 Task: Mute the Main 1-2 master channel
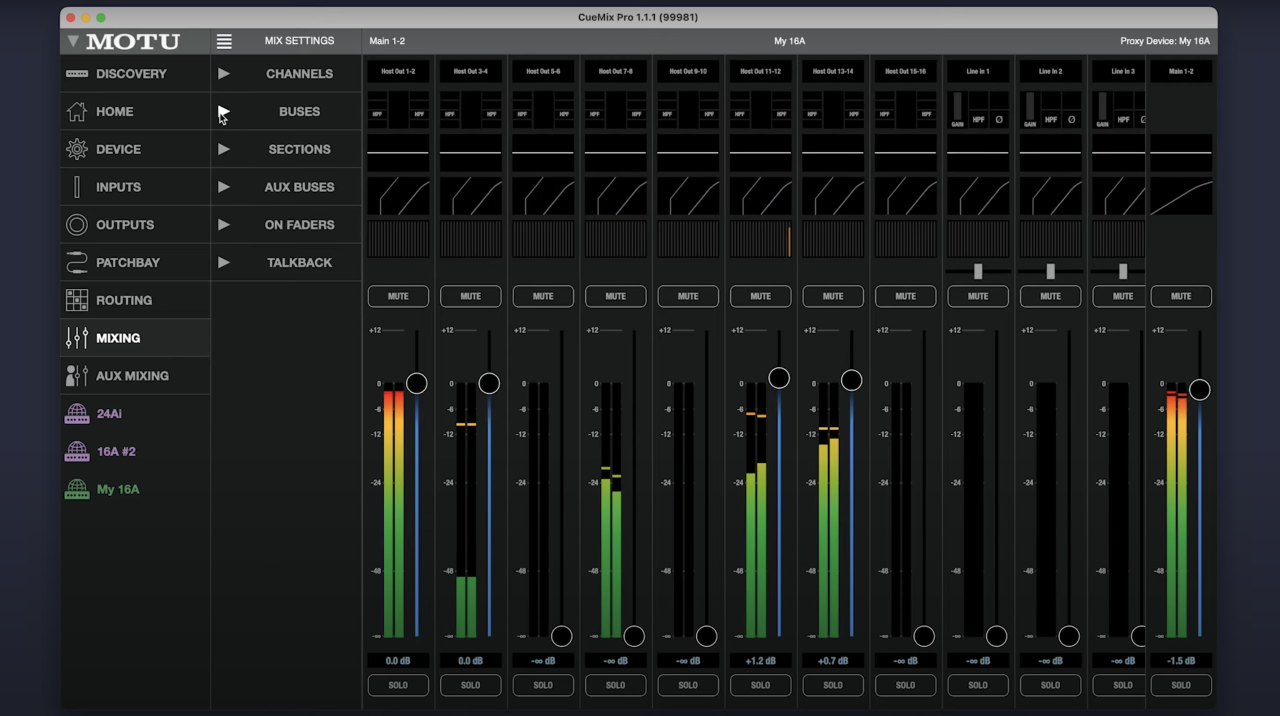pyautogui.click(x=1181, y=296)
